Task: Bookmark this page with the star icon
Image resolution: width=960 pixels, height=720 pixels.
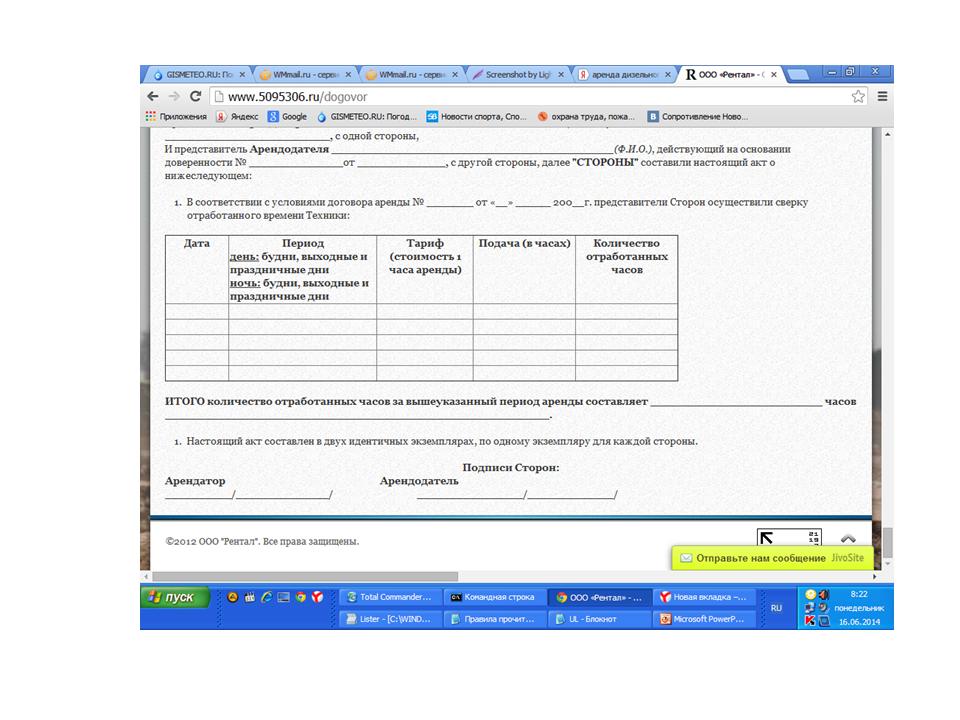Action: 858,96
